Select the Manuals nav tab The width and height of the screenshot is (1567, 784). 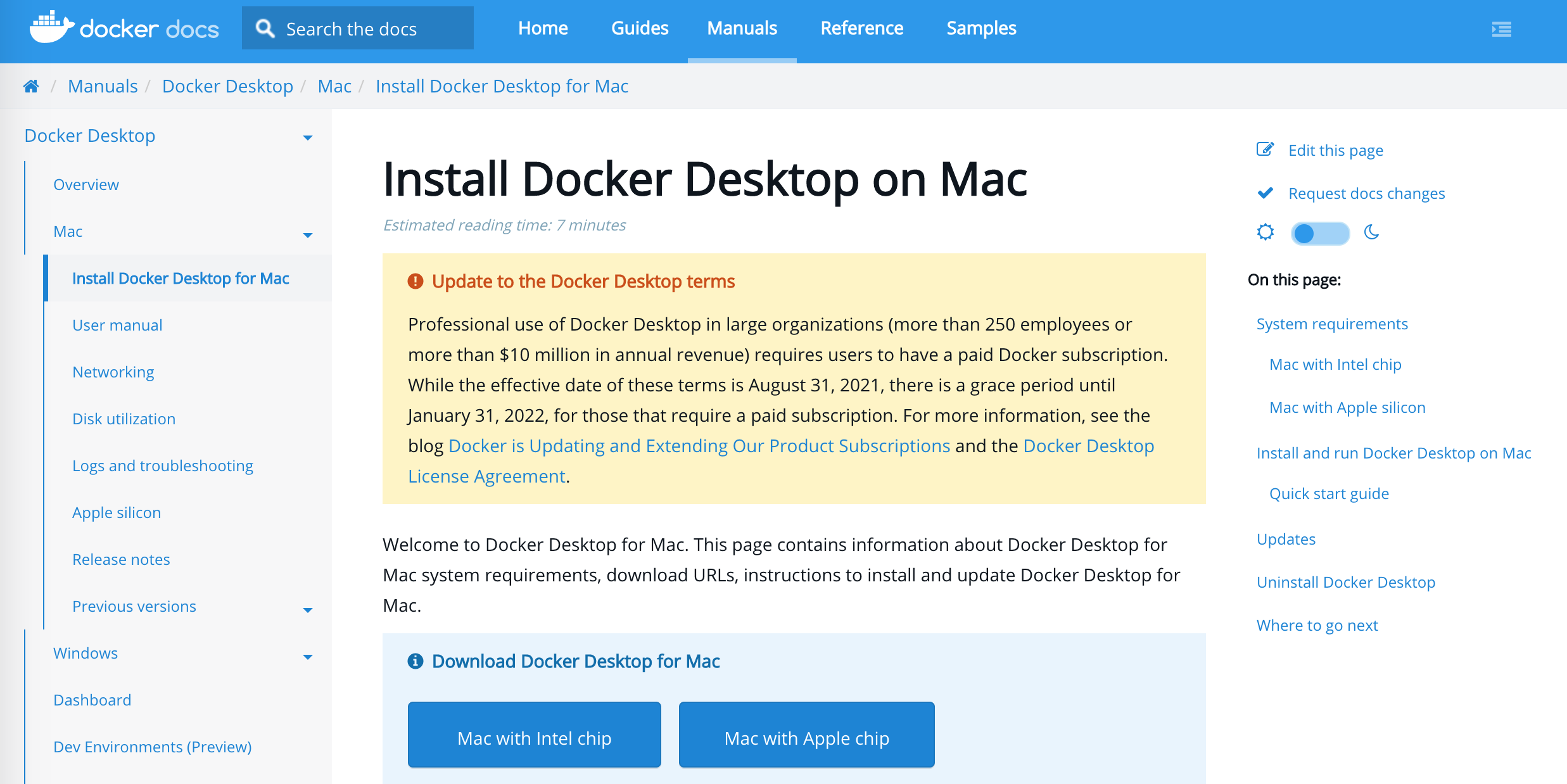[x=742, y=28]
